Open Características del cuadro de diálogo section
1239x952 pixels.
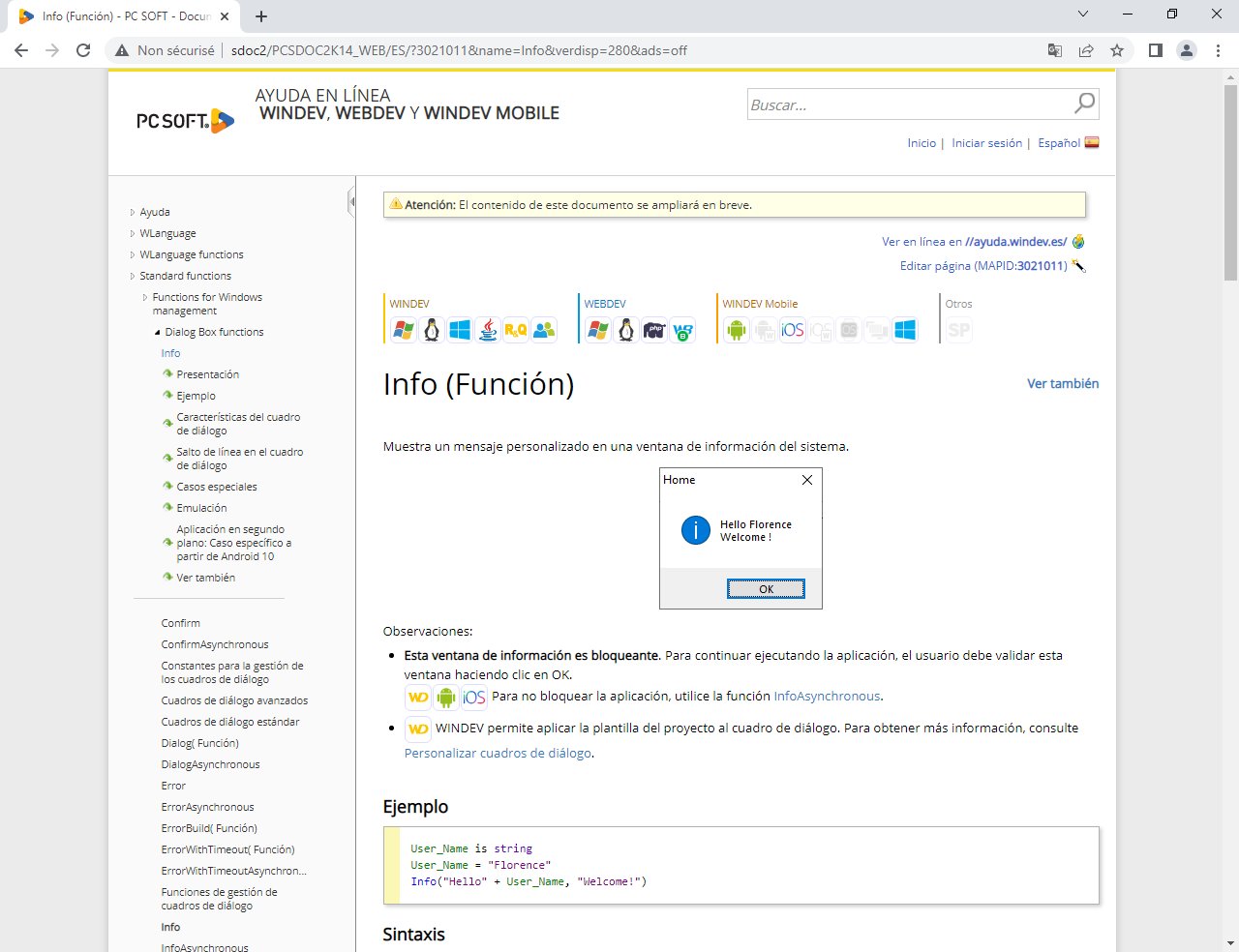tap(238, 424)
